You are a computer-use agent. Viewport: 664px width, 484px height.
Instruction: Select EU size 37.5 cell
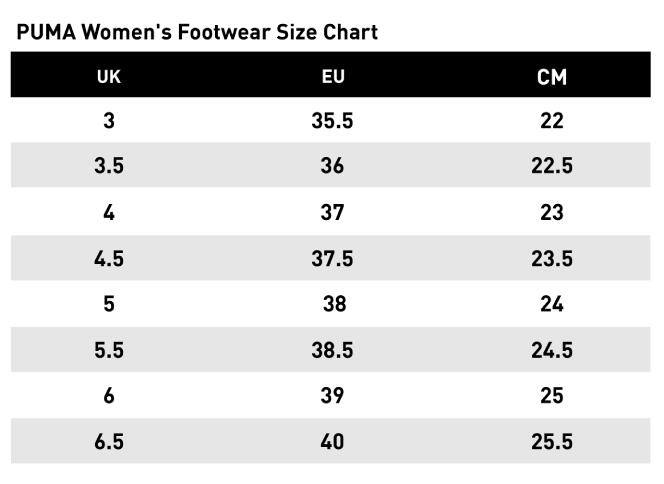[x=332, y=258]
